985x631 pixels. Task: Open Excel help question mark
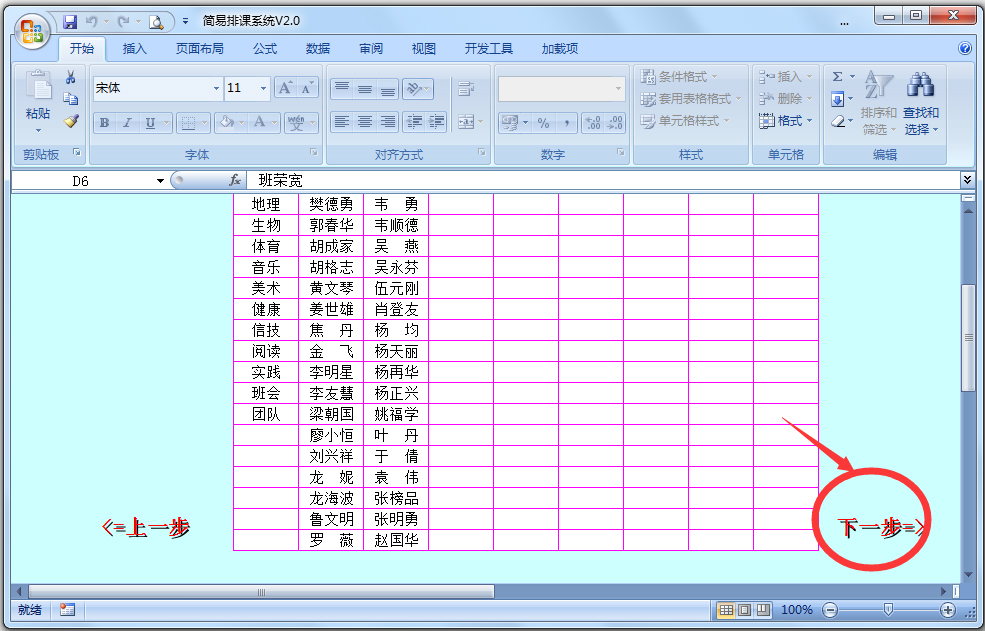pos(965,48)
